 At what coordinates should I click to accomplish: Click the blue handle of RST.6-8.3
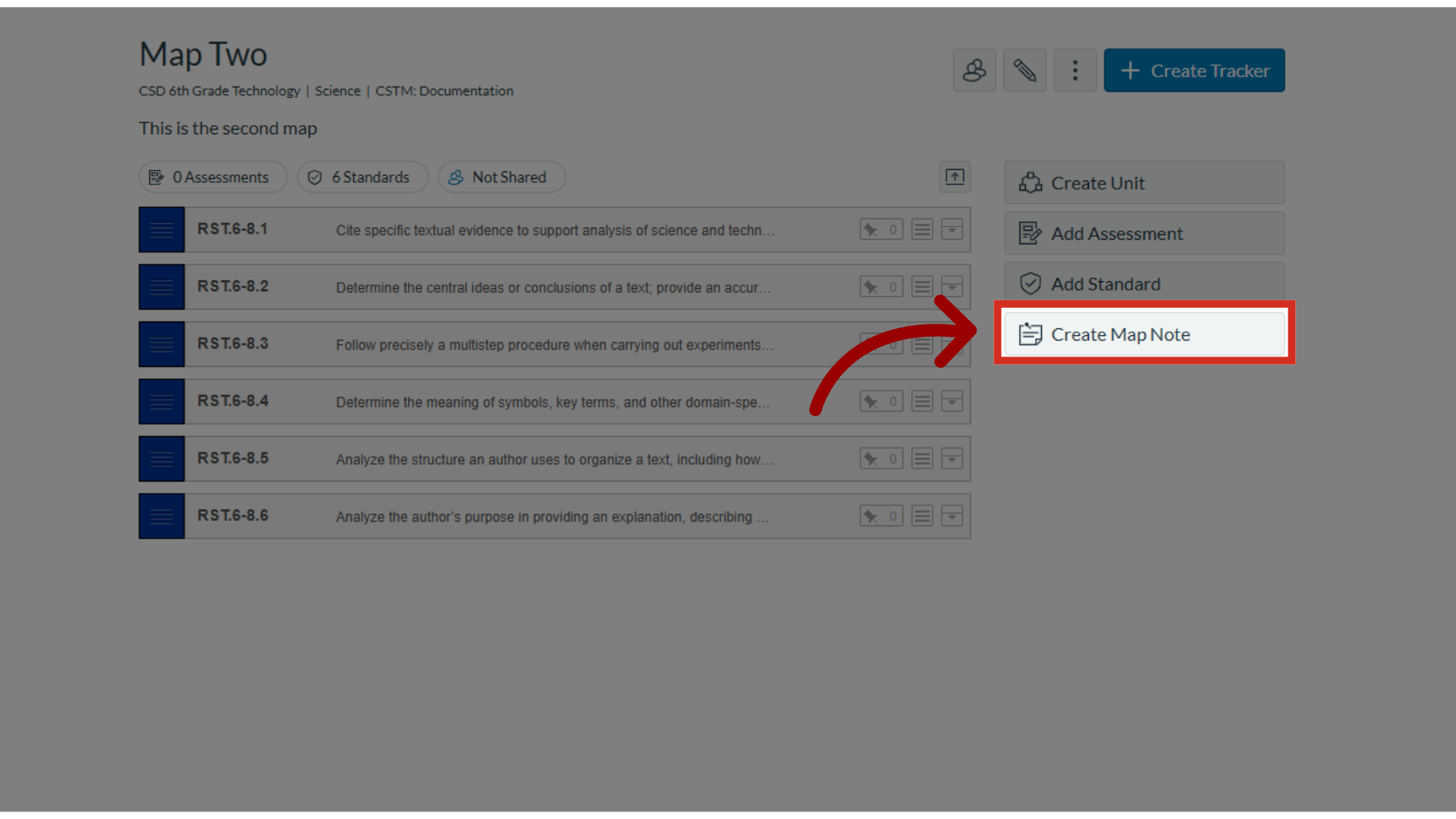point(162,344)
